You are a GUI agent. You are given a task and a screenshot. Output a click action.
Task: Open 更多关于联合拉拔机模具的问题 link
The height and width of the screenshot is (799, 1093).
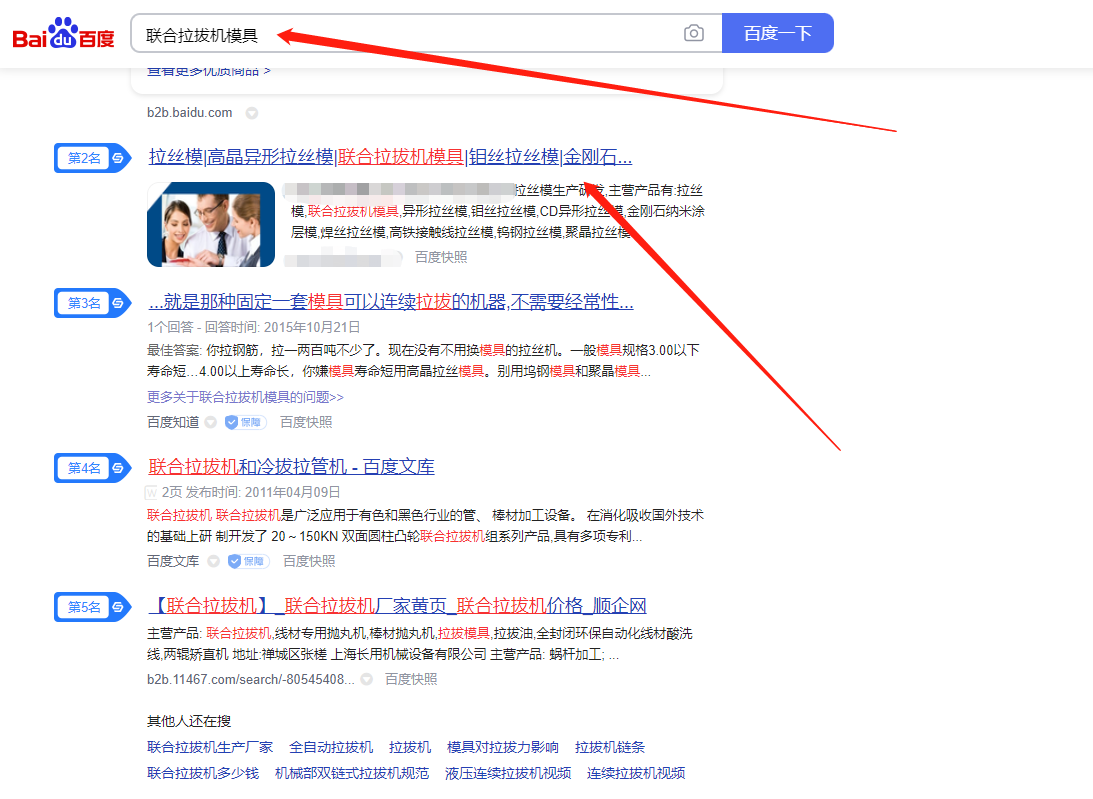[245, 397]
